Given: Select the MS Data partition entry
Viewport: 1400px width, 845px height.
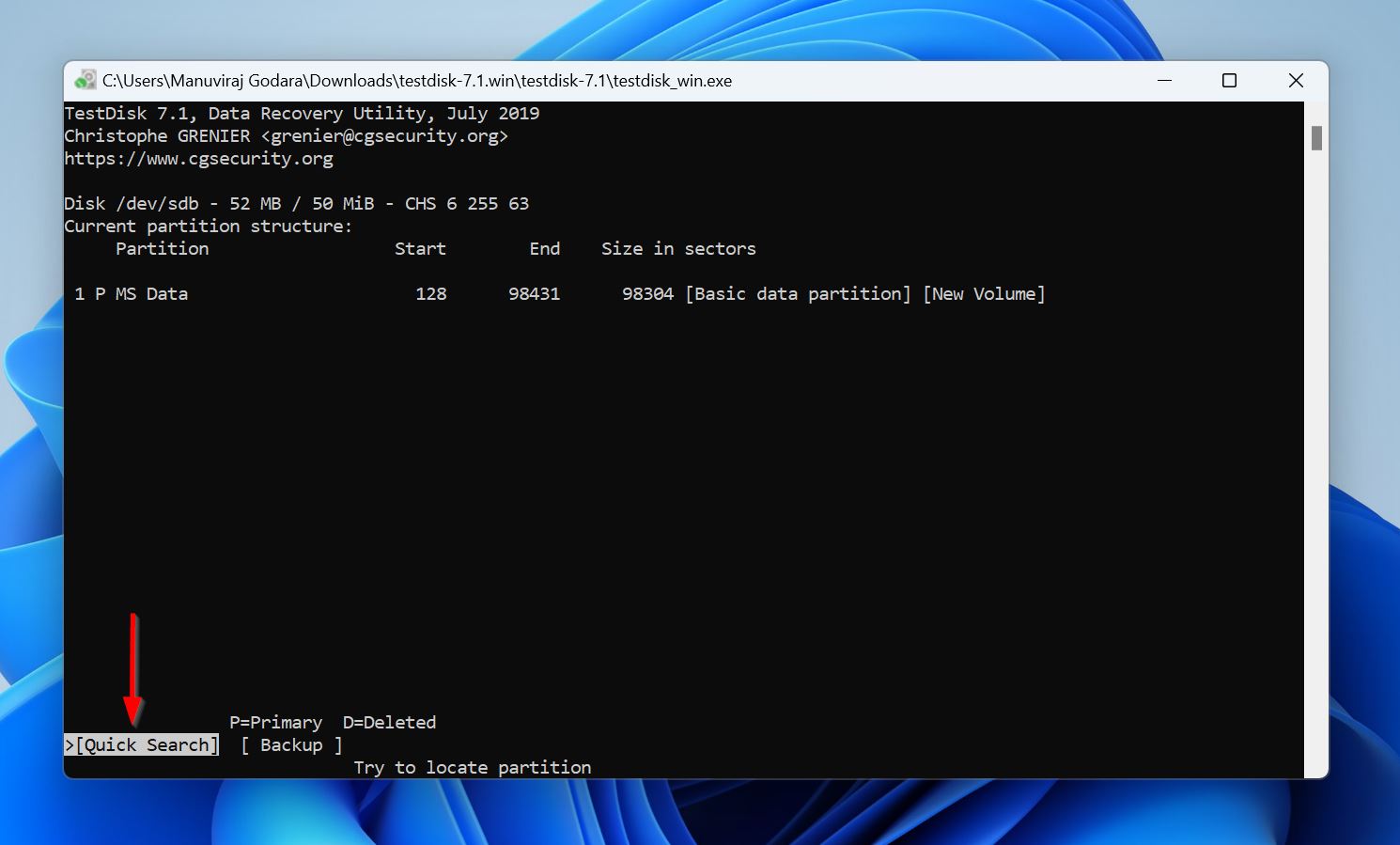Looking at the screenshot, I should tap(132, 293).
